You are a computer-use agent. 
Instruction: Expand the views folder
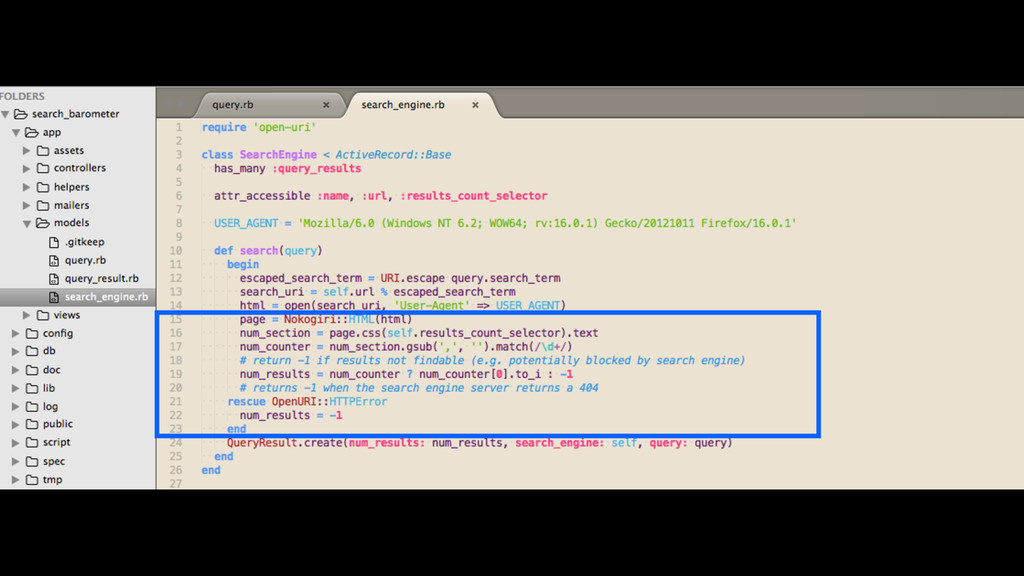click(x=27, y=315)
